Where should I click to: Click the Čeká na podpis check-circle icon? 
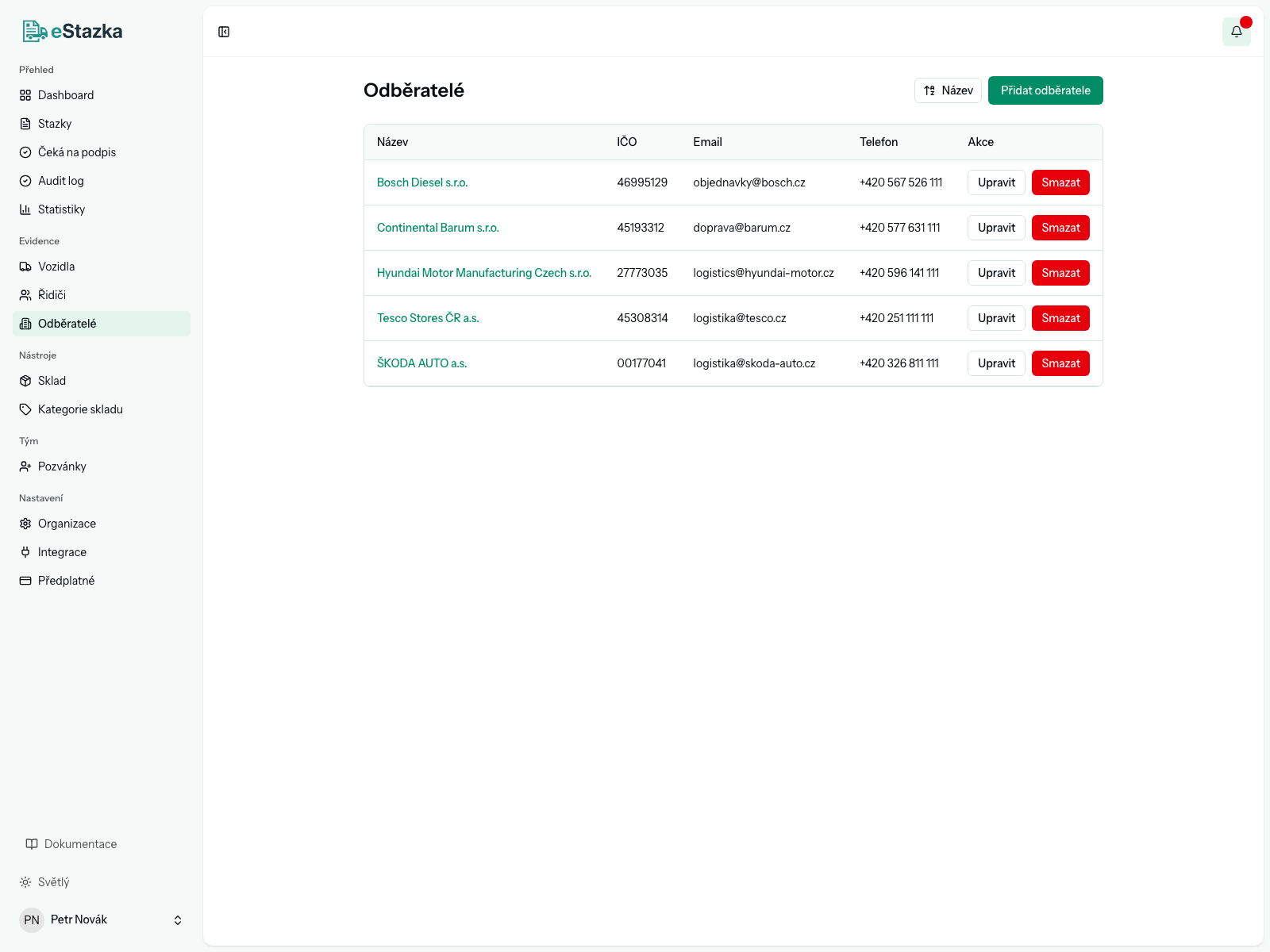coord(25,152)
